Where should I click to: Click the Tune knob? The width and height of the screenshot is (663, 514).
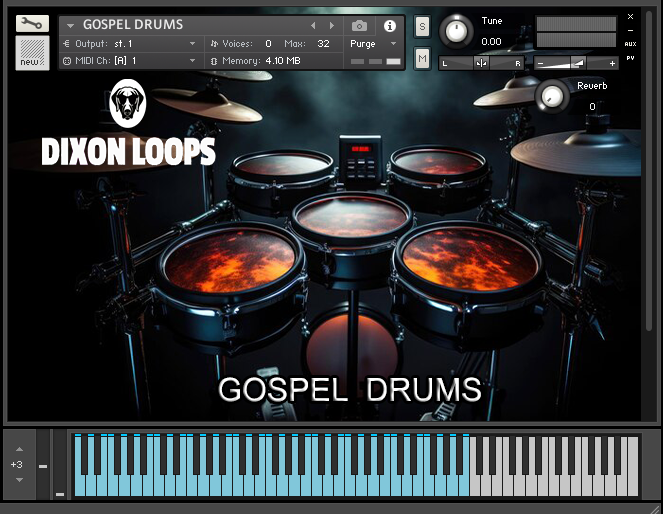(x=457, y=31)
